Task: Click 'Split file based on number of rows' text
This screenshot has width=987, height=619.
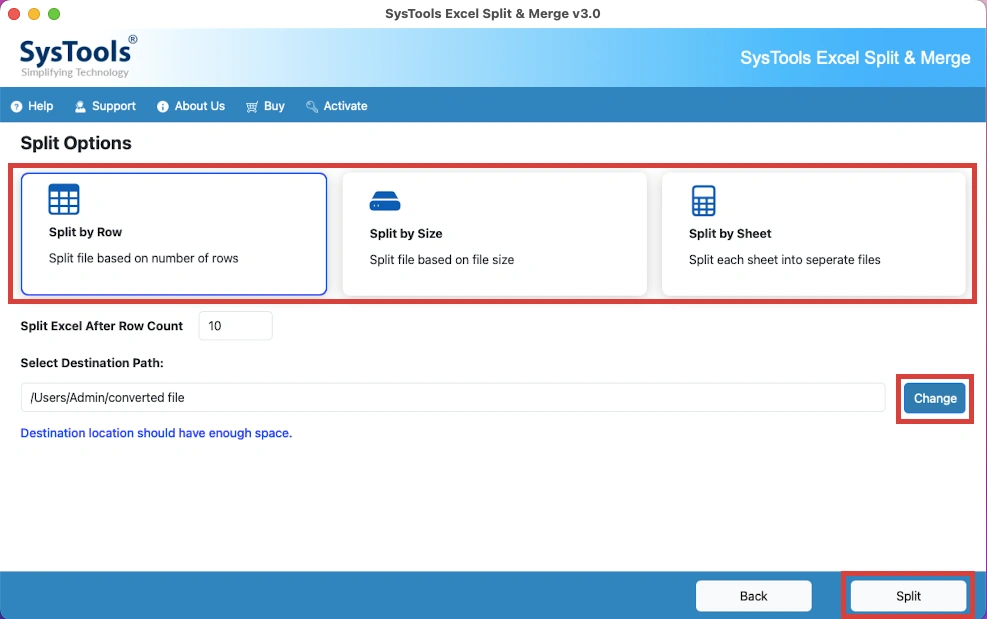Action: point(144,258)
